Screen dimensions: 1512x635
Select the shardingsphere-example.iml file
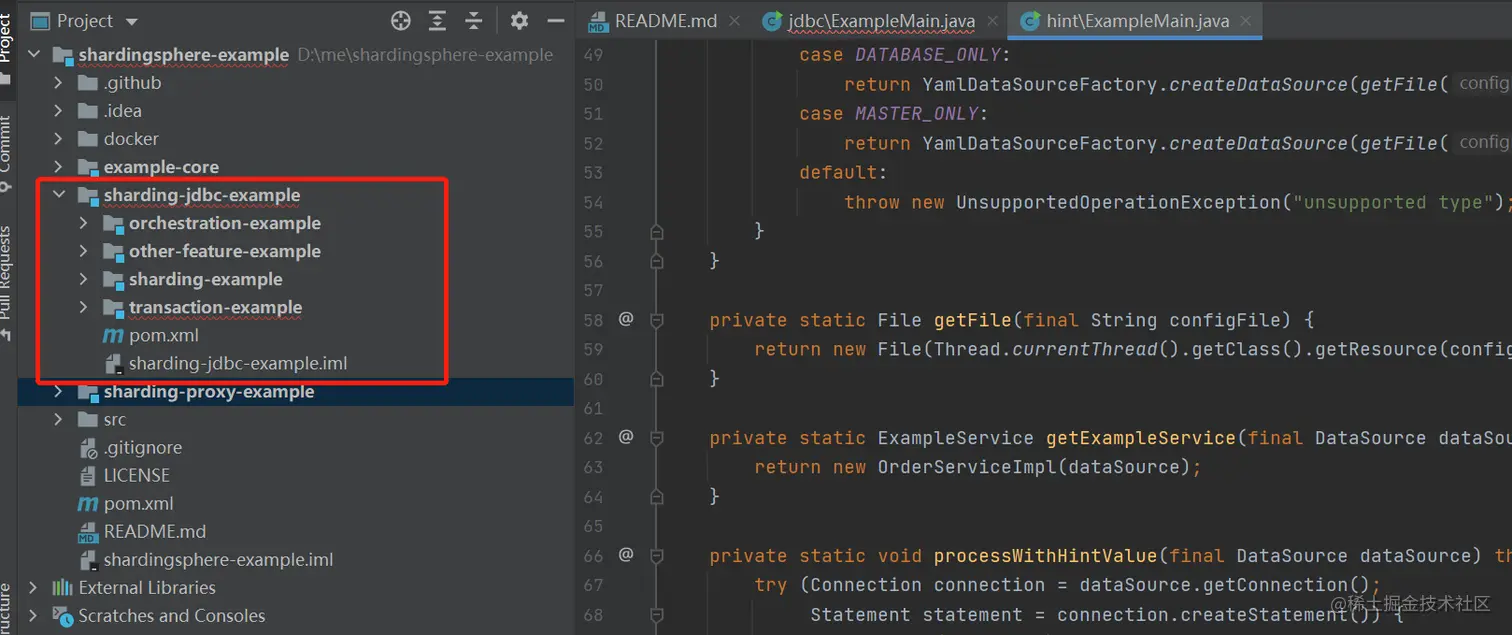point(295,559)
